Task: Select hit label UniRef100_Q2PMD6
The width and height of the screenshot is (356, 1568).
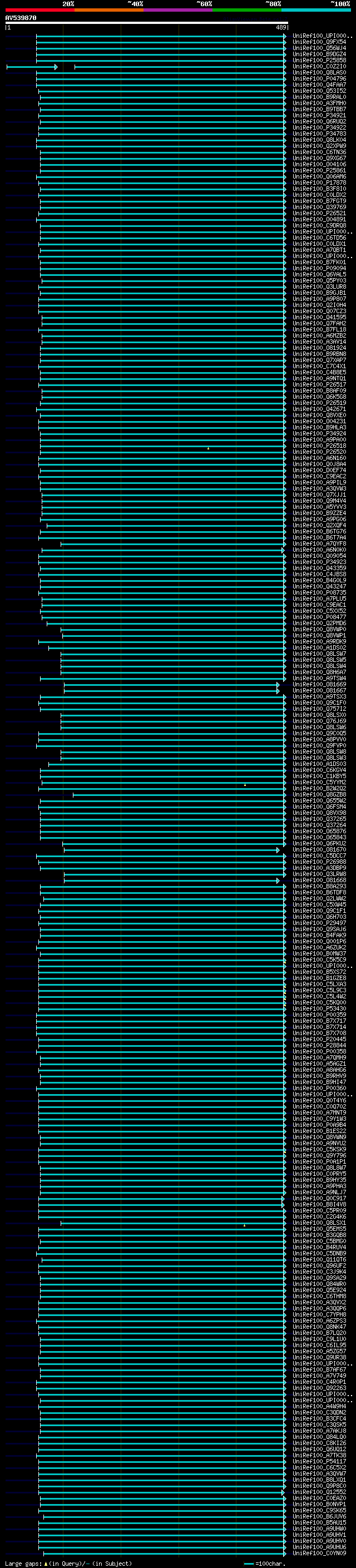Action: click(319, 623)
